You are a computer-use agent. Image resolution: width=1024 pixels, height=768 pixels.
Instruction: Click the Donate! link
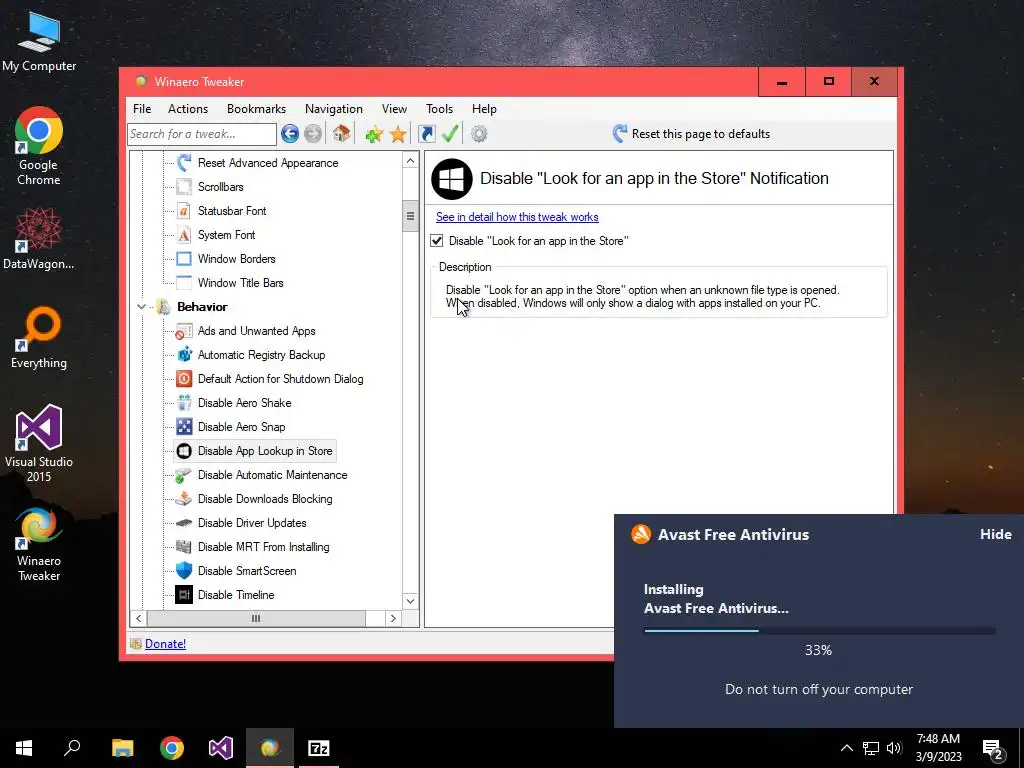[x=165, y=644]
